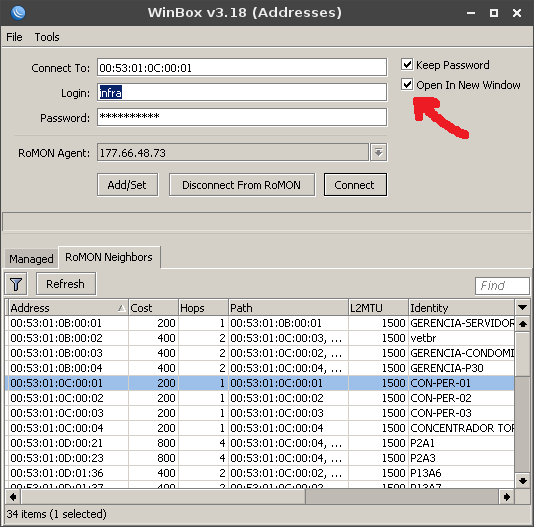534x527 pixels.
Task: Open the column chooser dropdown in table header
Action: [522, 308]
